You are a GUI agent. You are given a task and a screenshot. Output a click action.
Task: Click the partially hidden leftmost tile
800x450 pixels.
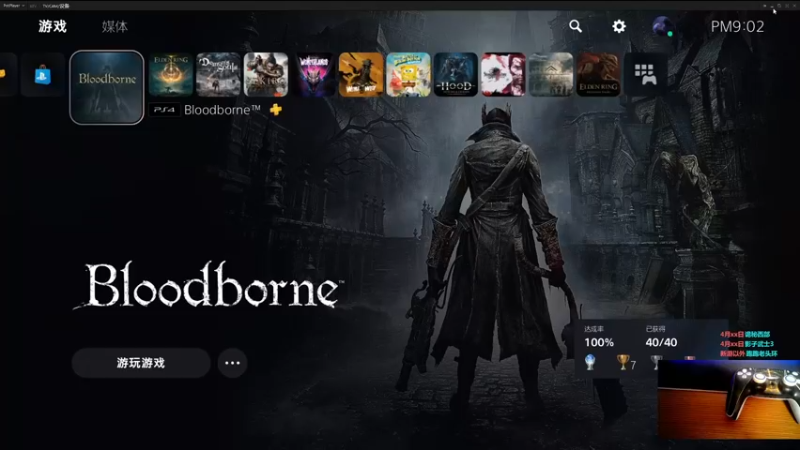click(8, 74)
